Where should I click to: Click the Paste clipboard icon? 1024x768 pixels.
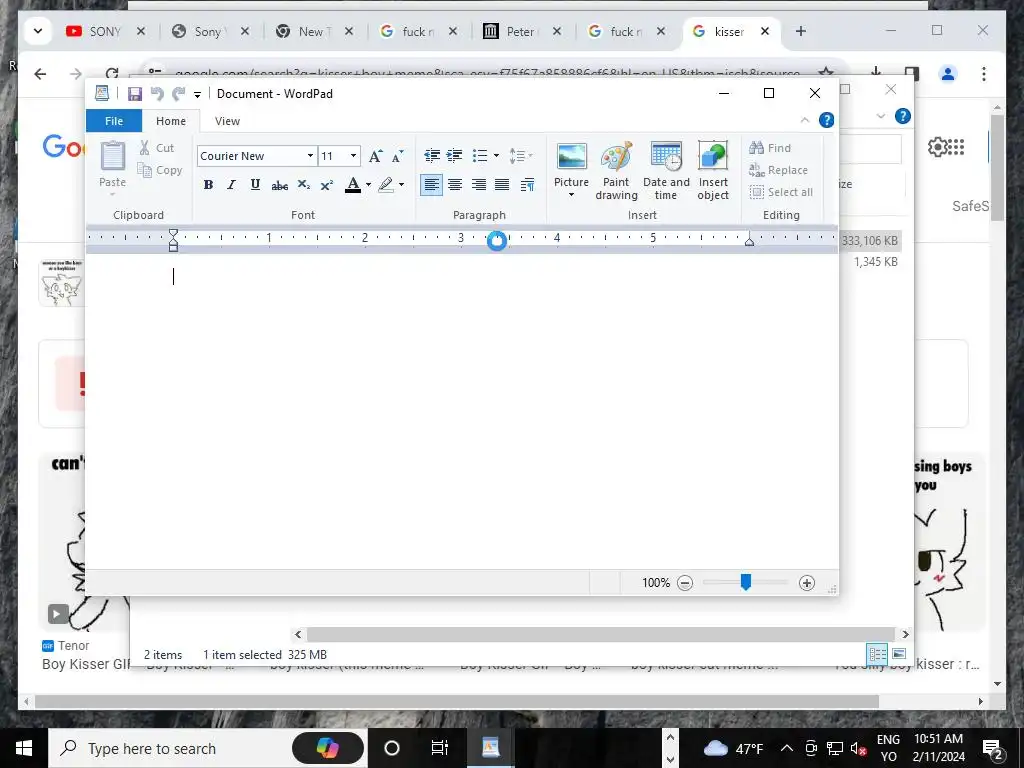(x=112, y=157)
